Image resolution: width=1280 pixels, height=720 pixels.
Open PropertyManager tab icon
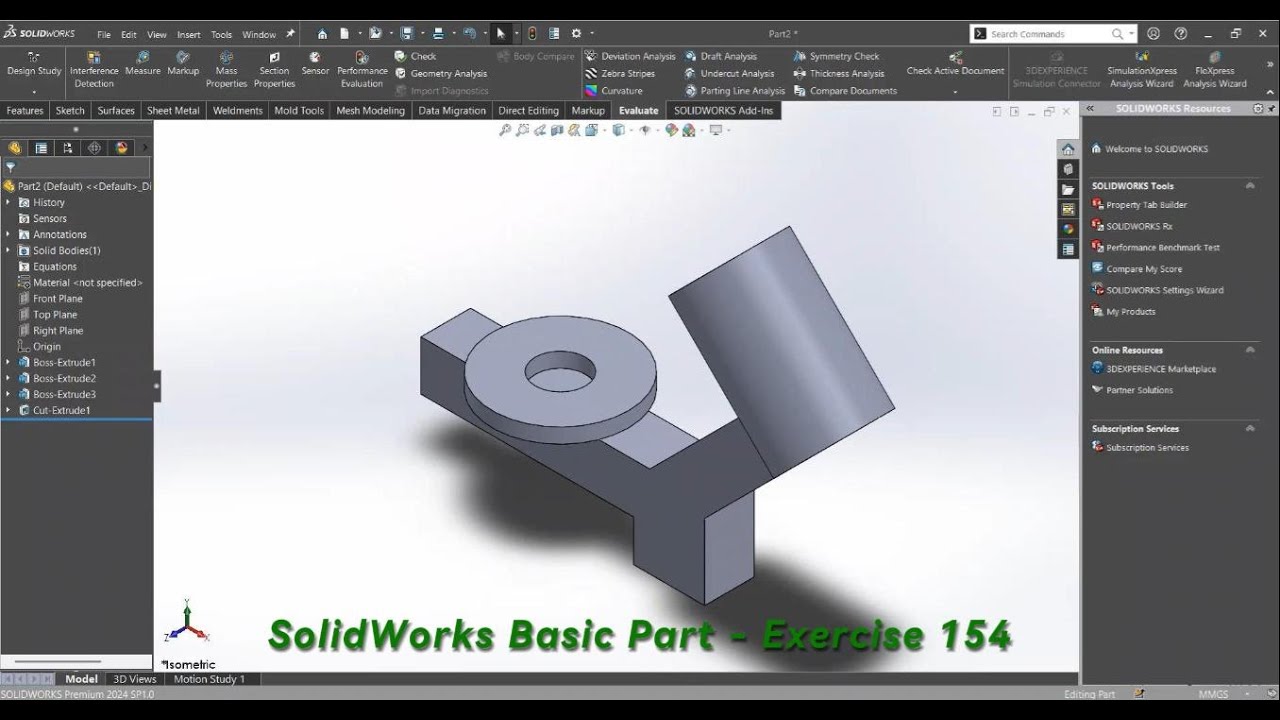pyautogui.click(x=41, y=148)
